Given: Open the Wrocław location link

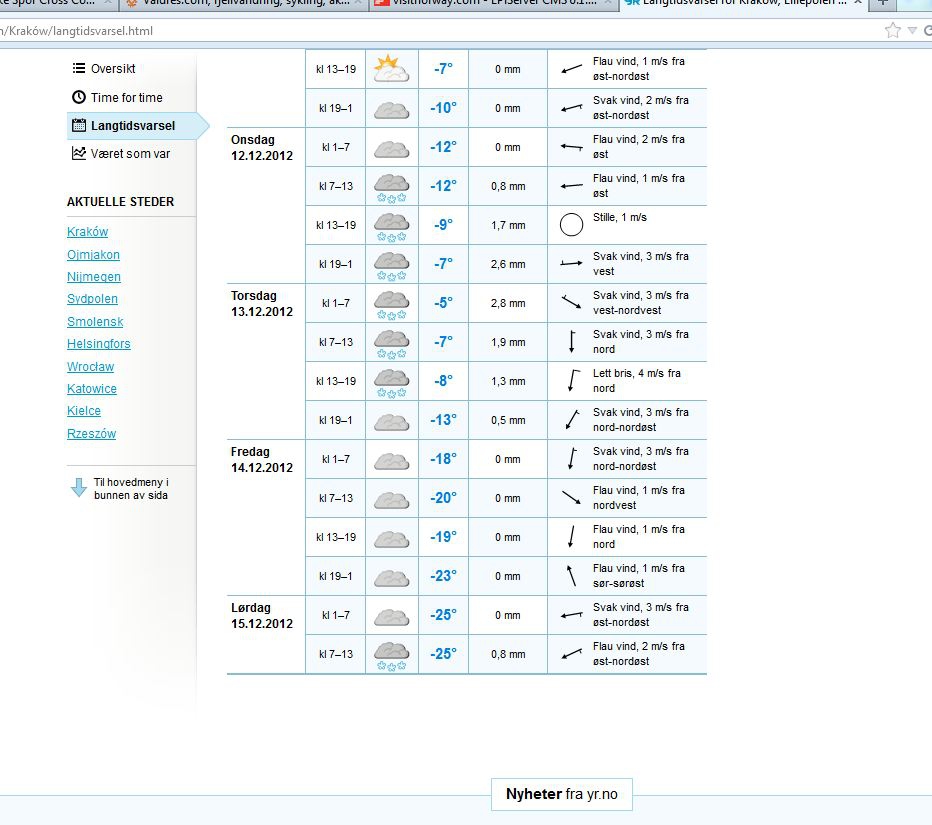Looking at the screenshot, I should click(x=90, y=367).
